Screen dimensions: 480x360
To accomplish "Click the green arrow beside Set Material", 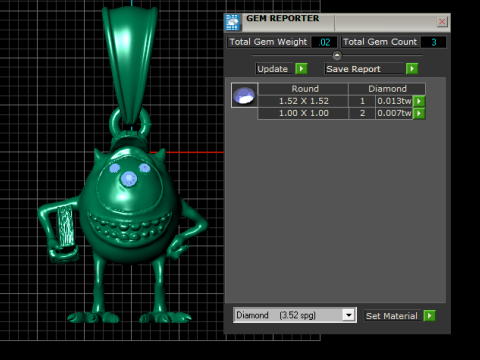I will pos(429,315).
